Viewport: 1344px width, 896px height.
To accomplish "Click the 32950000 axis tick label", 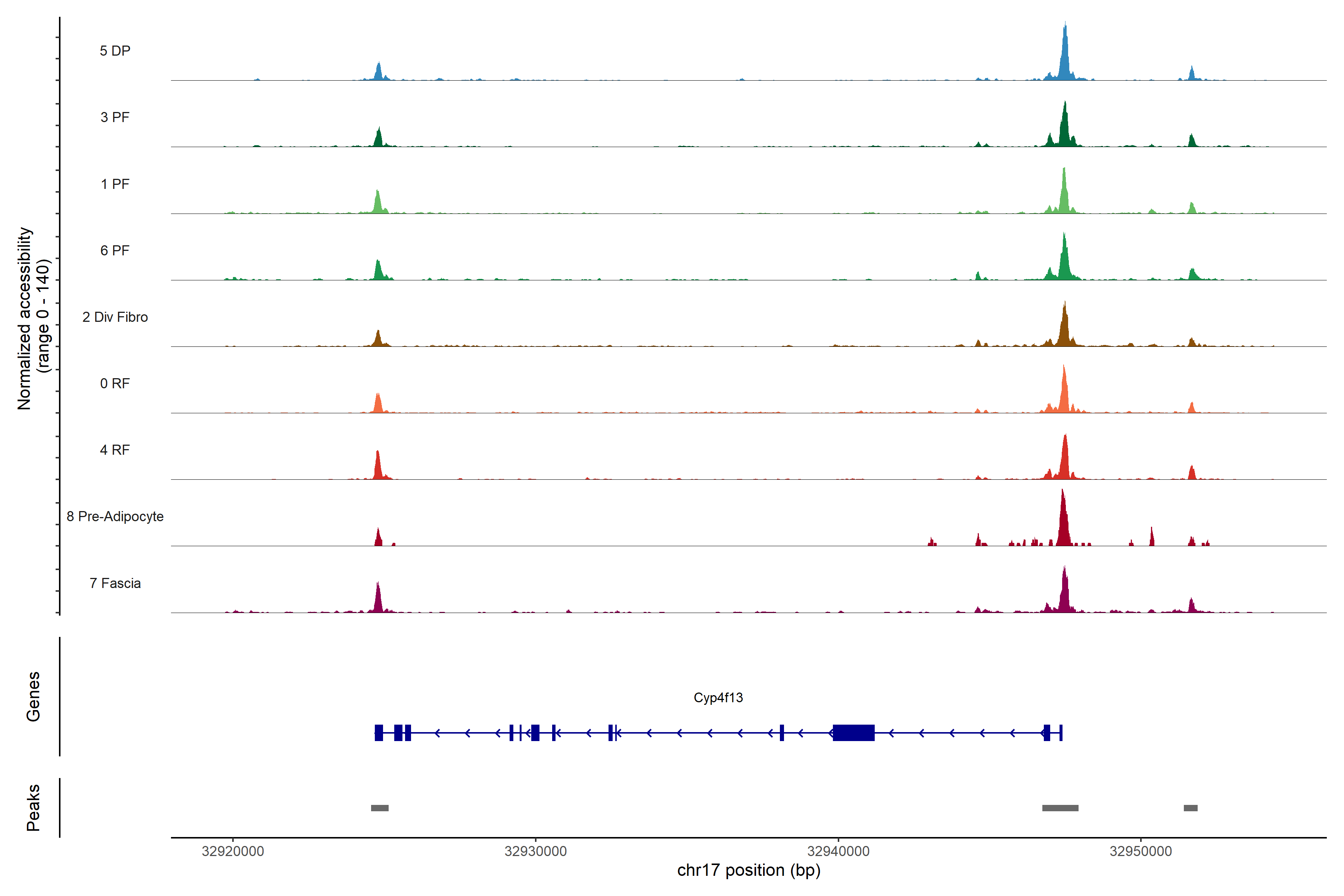I will pyautogui.click(x=1141, y=851).
